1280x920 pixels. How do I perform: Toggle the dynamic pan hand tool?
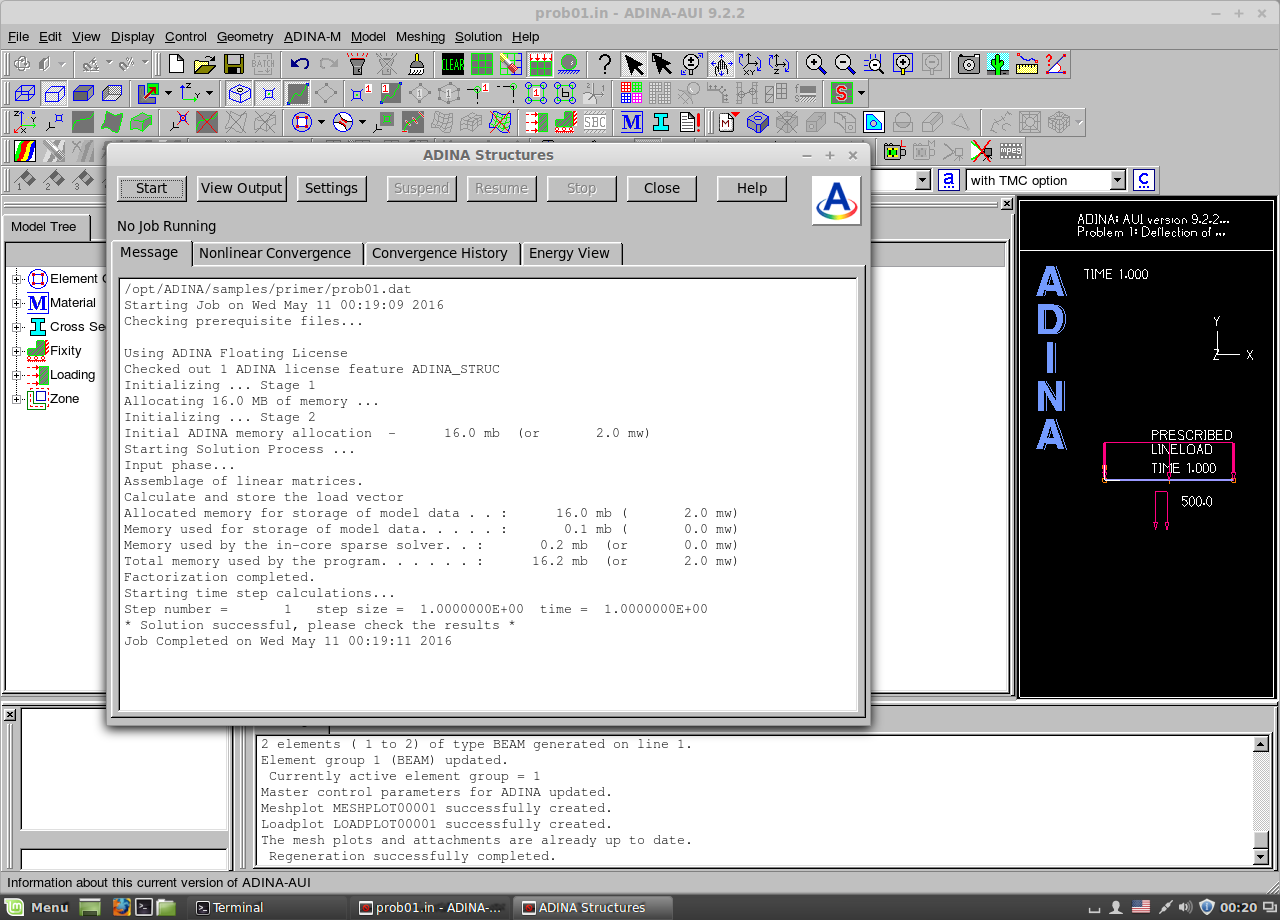tap(721, 64)
